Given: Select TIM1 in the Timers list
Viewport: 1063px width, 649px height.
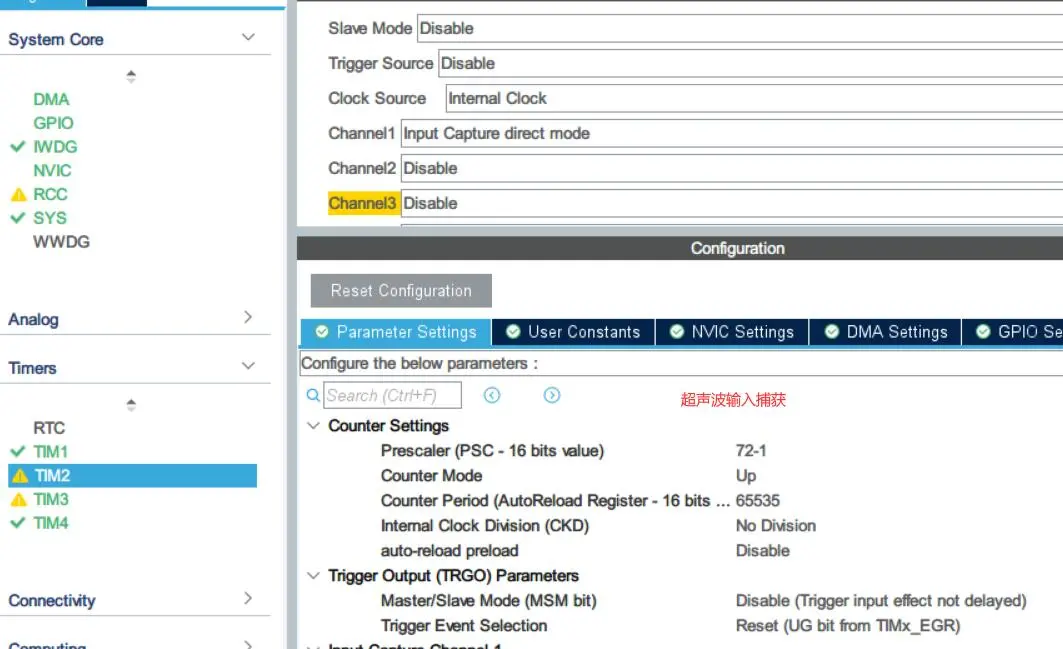Looking at the screenshot, I should (x=50, y=452).
